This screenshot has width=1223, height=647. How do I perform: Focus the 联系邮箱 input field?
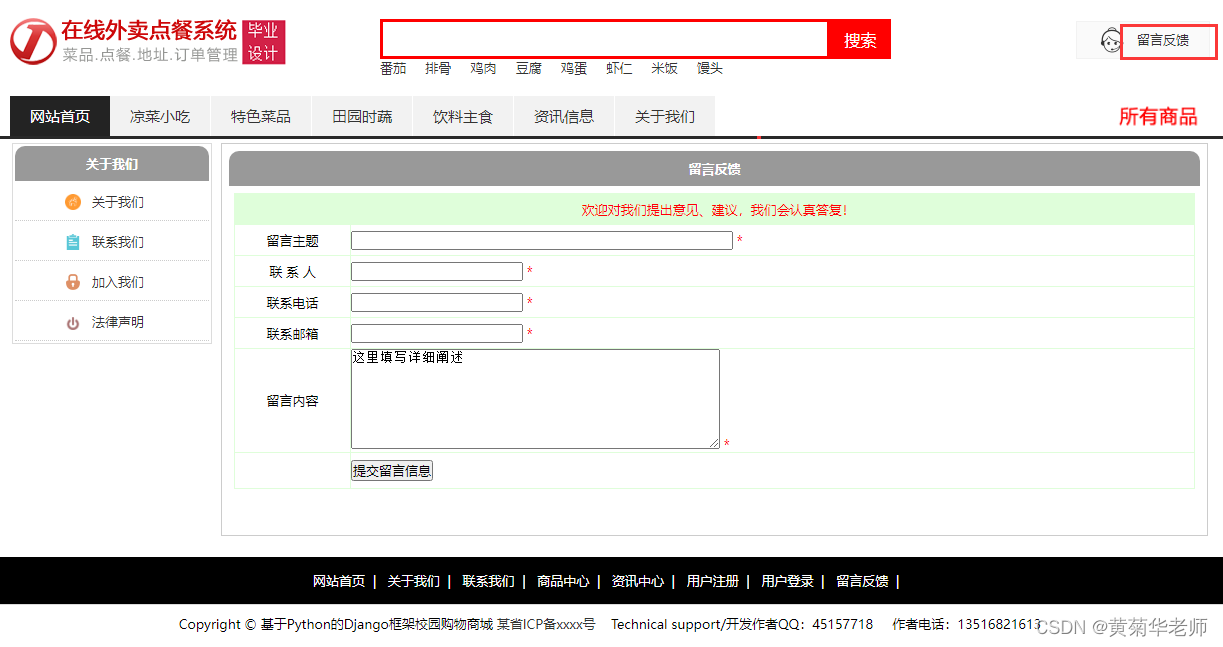coord(437,334)
